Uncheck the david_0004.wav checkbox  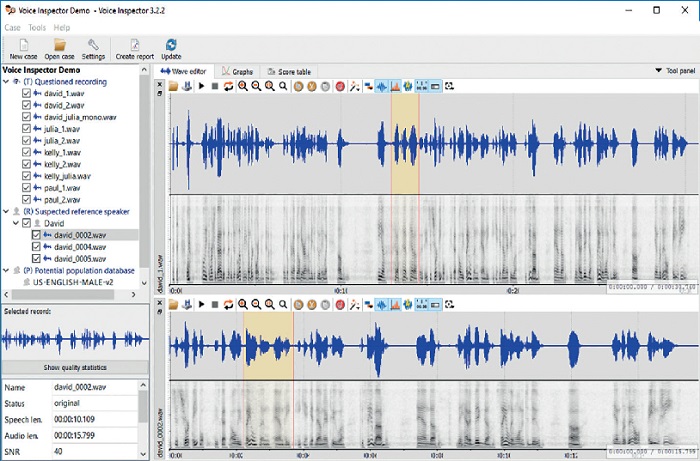tap(38, 246)
